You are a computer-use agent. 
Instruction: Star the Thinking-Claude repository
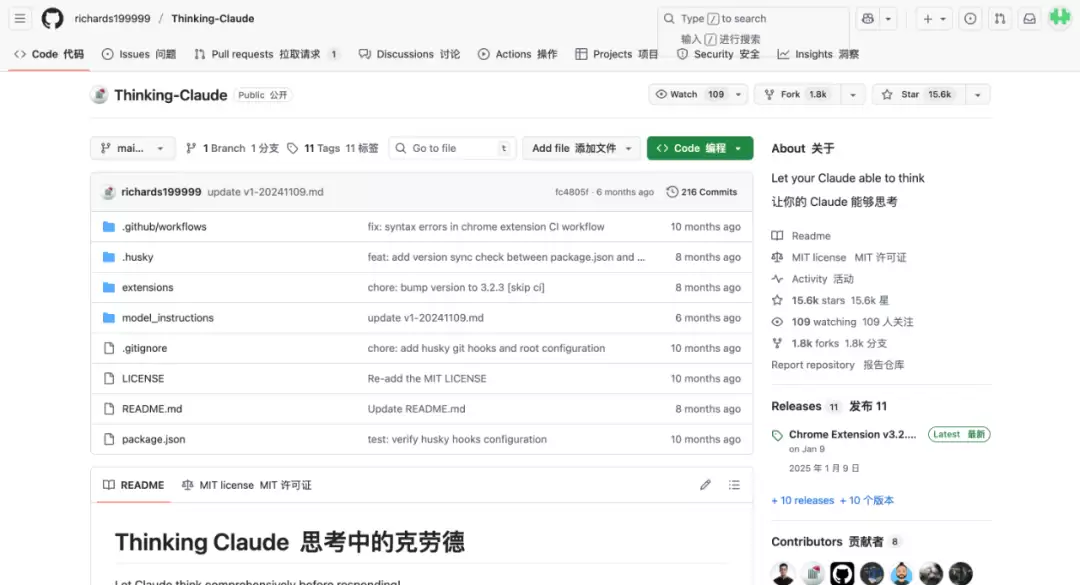[x=915, y=94]
